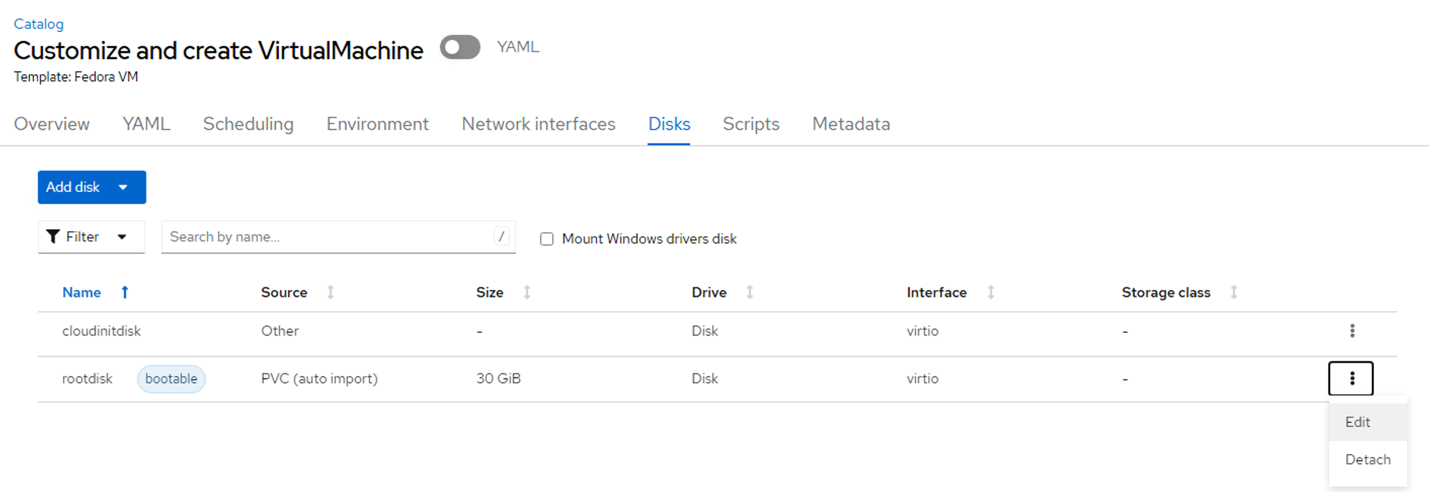Close kebab menu on rootdisk row

coord(1351,378)
